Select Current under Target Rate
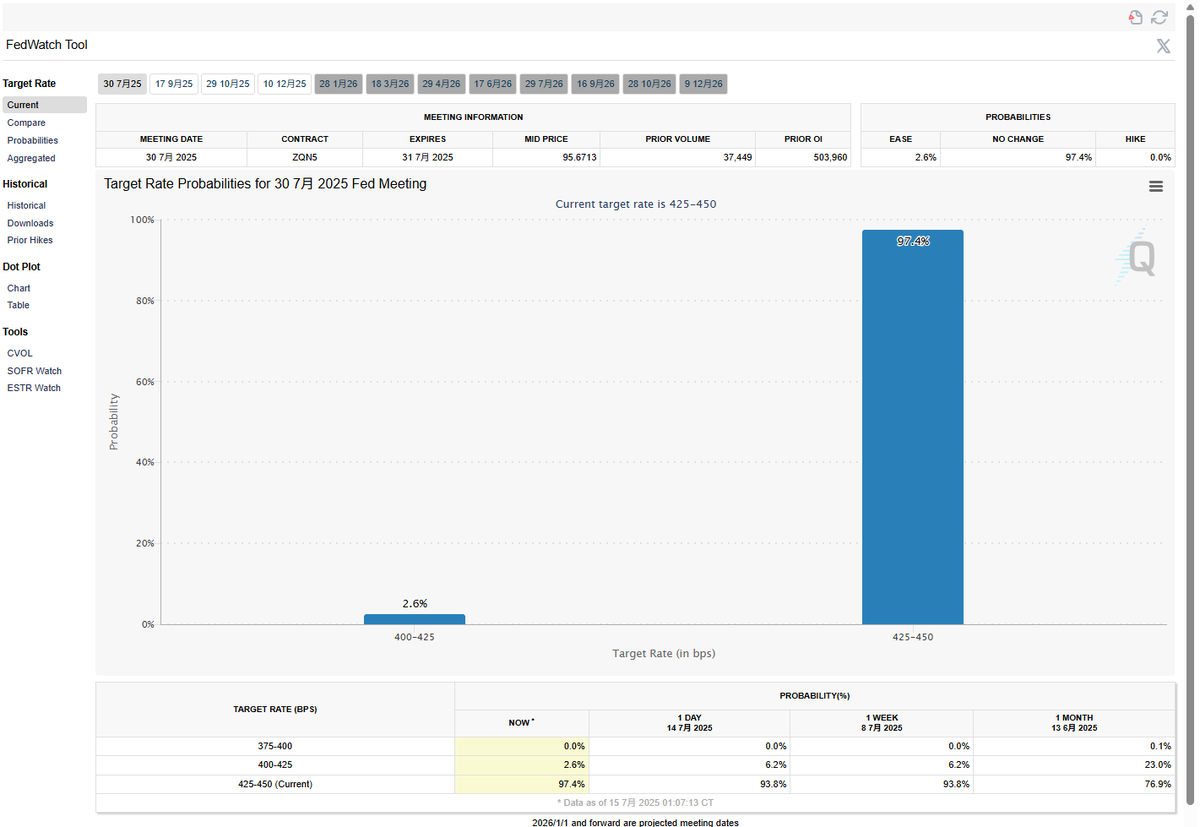Viewport: 1200px width, 827px height. coord(44,105)
